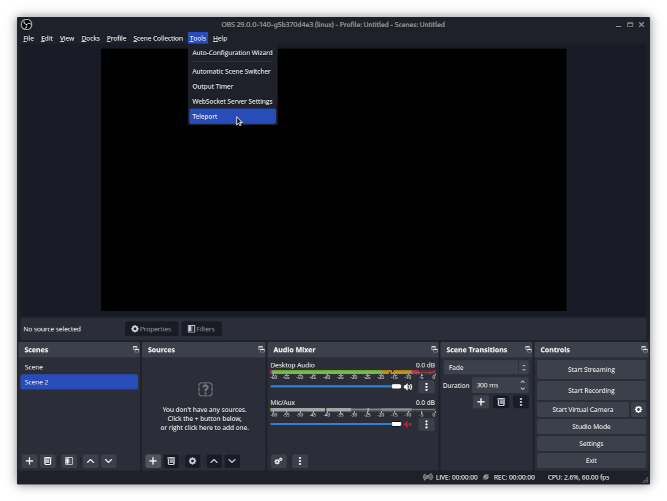The width and height of the screenshot is (667, 501).
Task: Open Desktop Audio three-dot options
Action: coord(426,387)
